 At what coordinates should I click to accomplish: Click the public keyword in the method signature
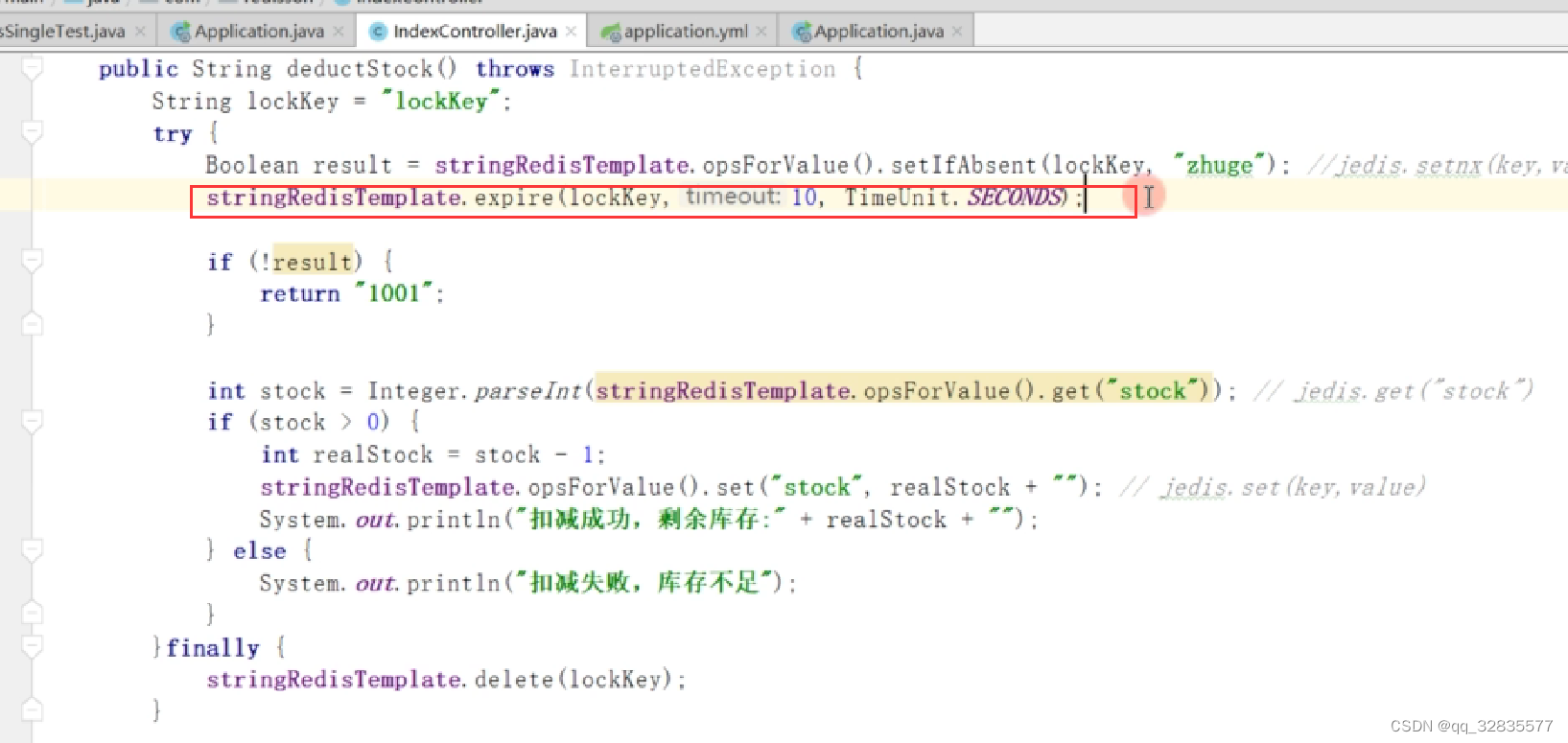(138, 69)
